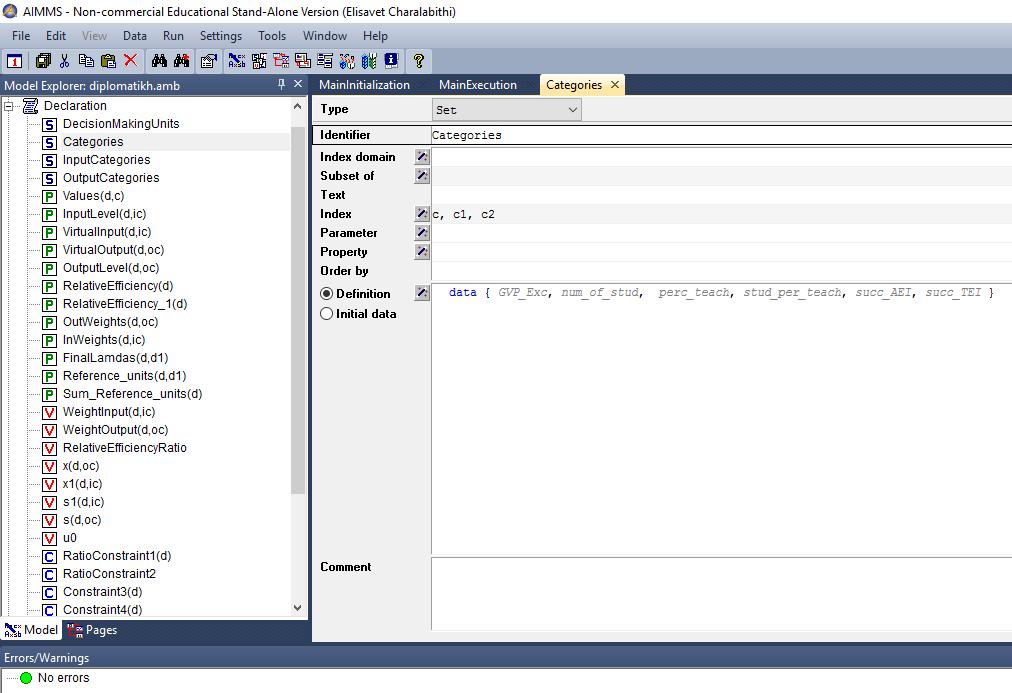Open the Property attribute wizard button
Viewport: 1012px width, 693px height.
tap(422, 252)
